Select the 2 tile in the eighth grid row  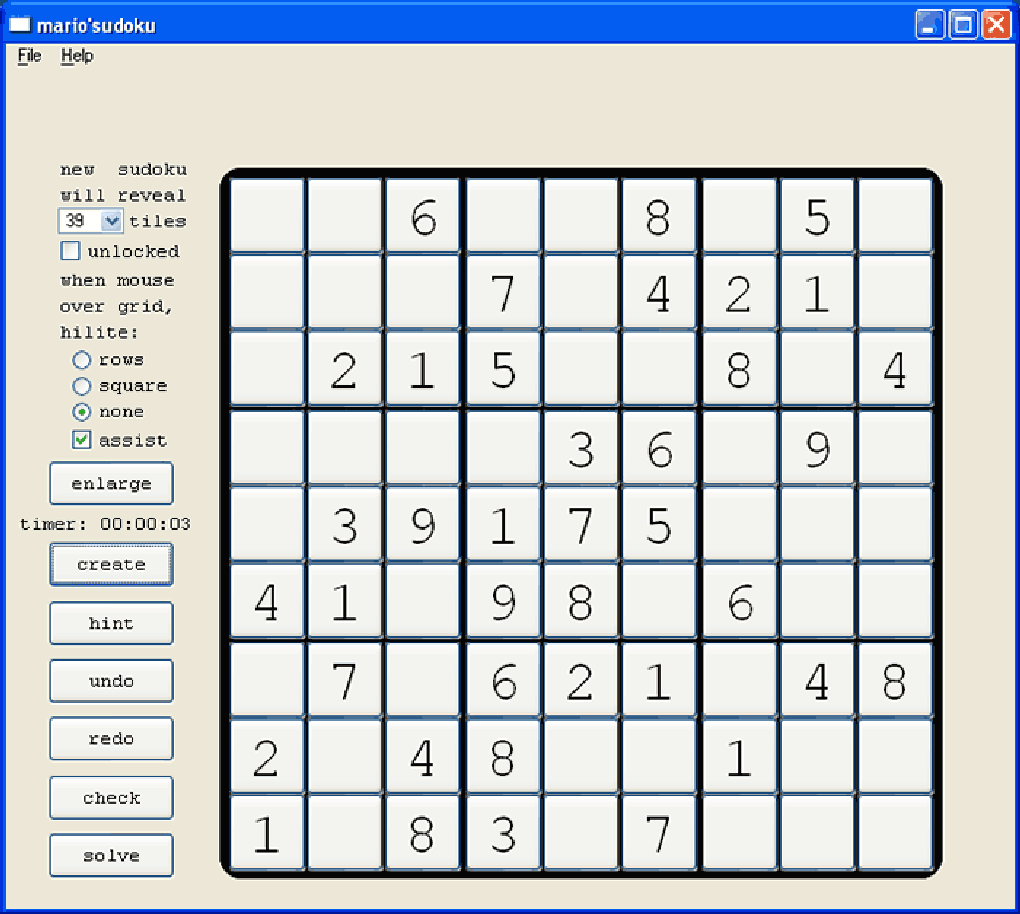point(267,757)
